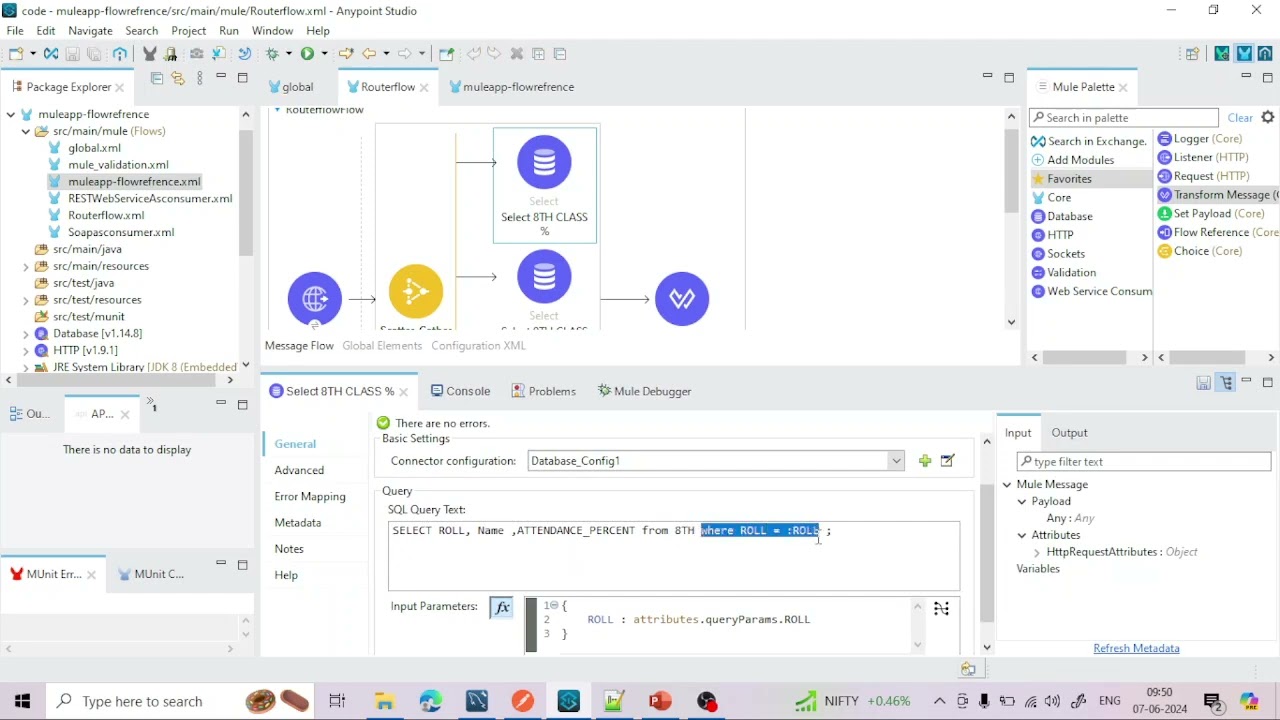The height and width of the screenshot is (720, 1280).
Task: Select the top Select 8TH CLASS % database node
Action: [544, 185]
